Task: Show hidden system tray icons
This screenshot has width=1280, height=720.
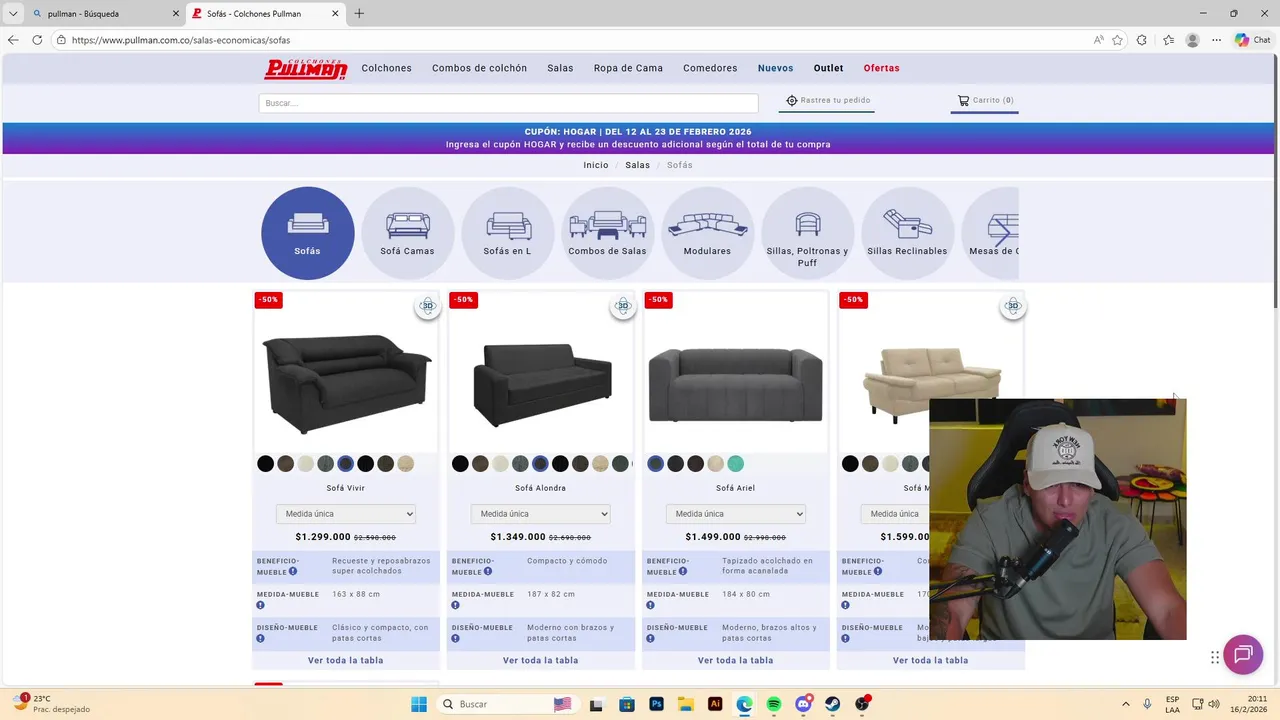Action: pyautogui.click(x=1126, y=704)
